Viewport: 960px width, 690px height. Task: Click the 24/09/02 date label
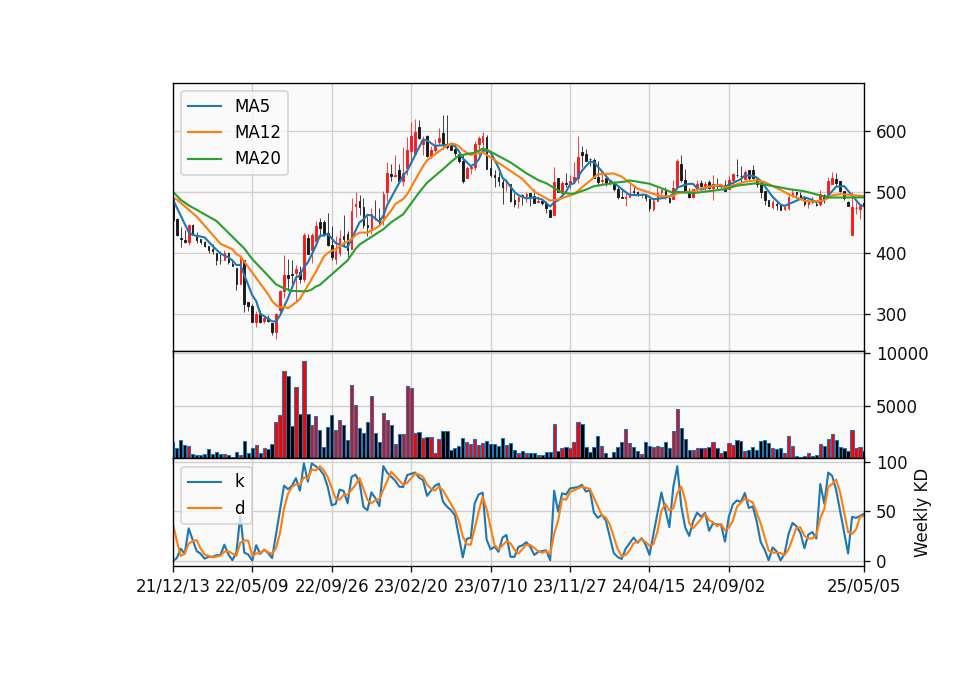[729, 587]
